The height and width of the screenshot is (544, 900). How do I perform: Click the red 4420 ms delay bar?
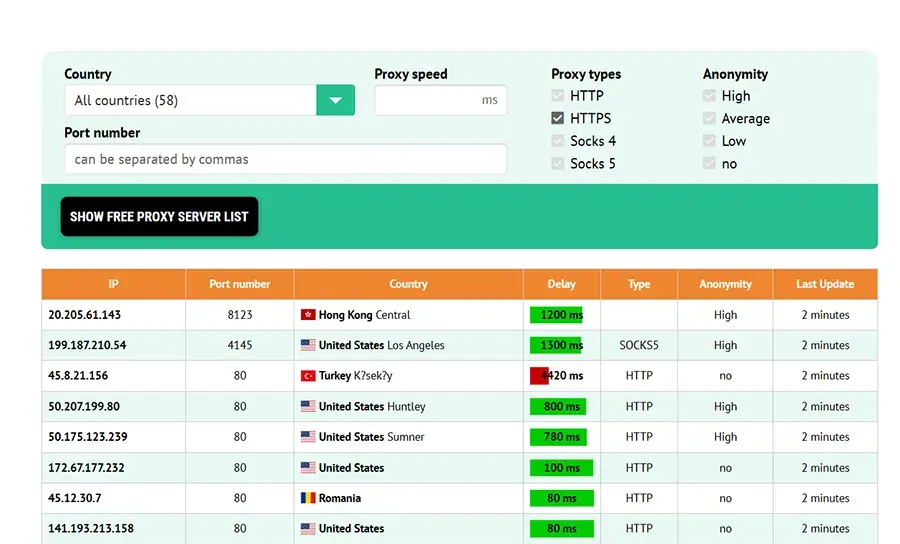coord(540,376)
